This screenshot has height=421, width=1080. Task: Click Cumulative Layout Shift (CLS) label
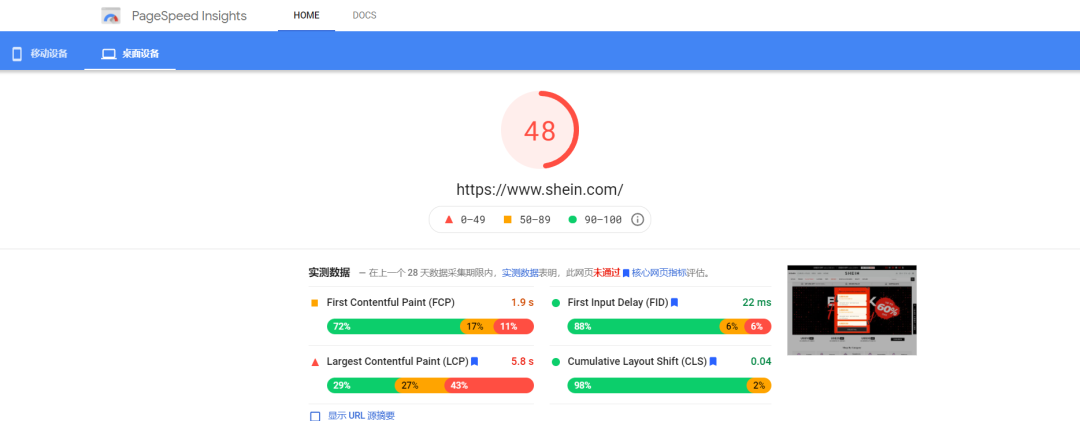(637, 361)
